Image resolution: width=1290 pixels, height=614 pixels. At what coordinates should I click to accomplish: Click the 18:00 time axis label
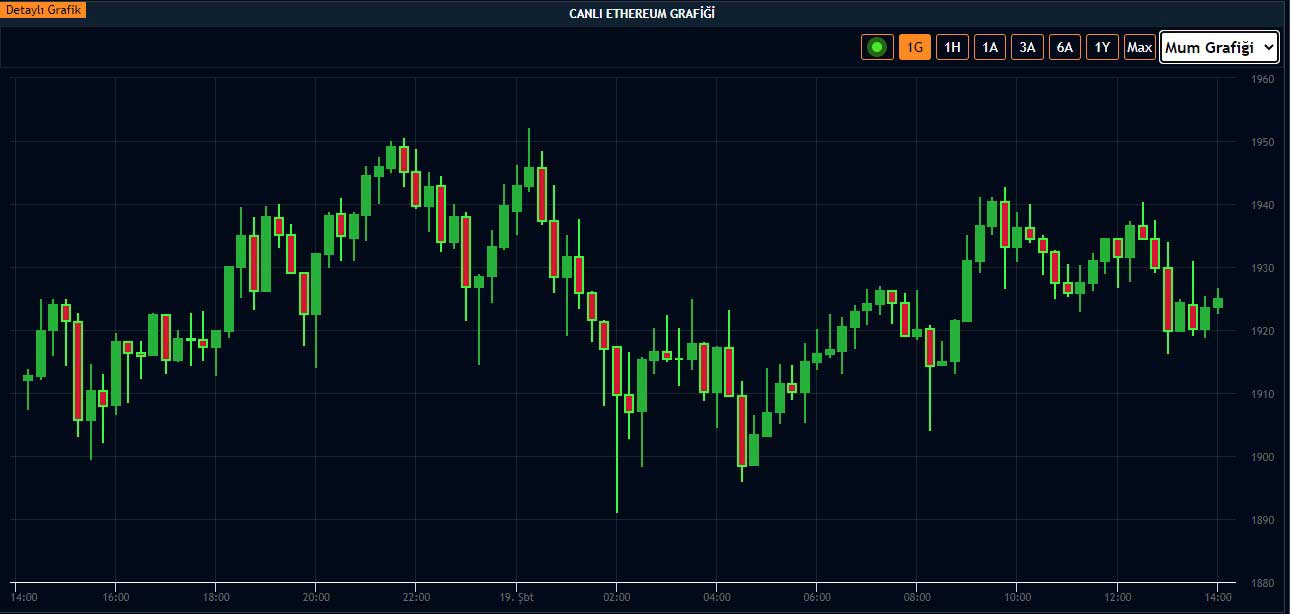click(x=216, y=597)
